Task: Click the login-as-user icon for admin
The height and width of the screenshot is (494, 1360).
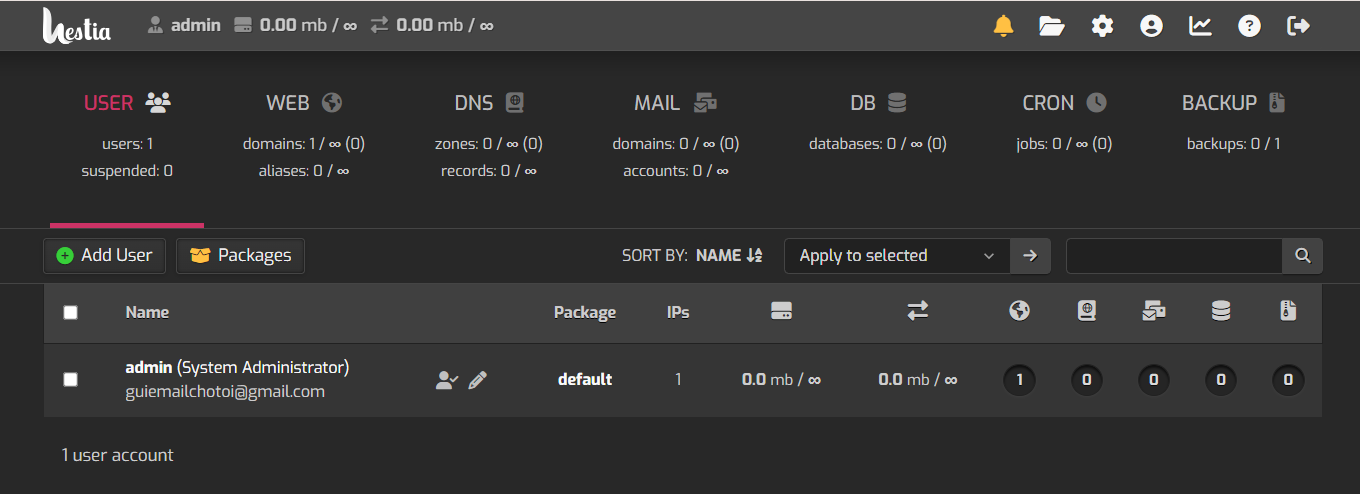Action: pos(446,380)
